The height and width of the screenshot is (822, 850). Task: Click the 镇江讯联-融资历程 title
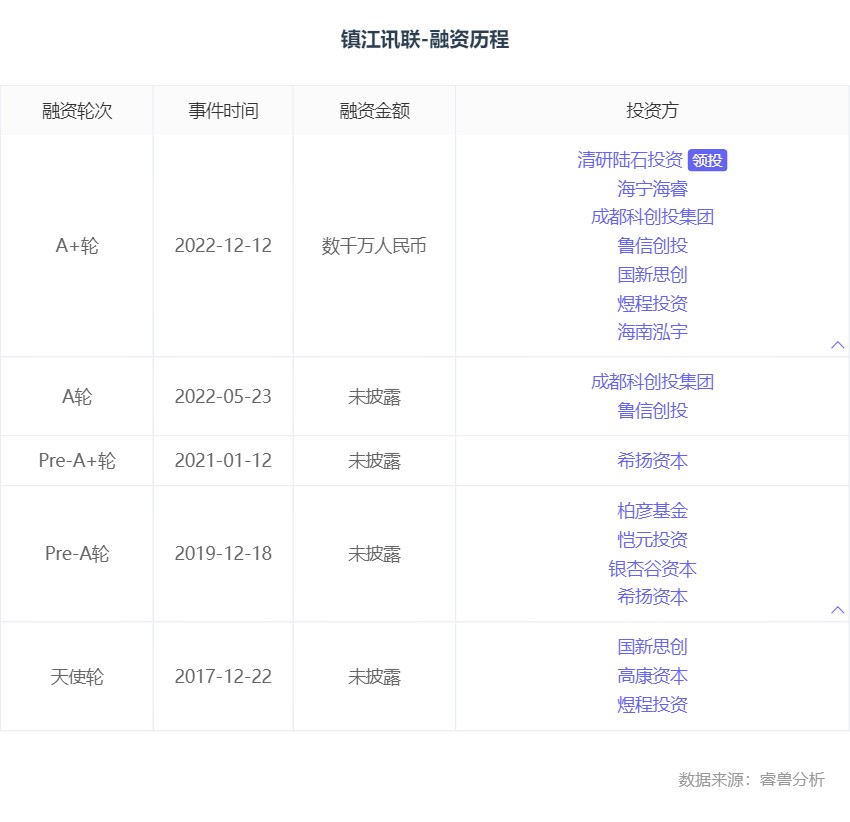(x=425, y=40)
